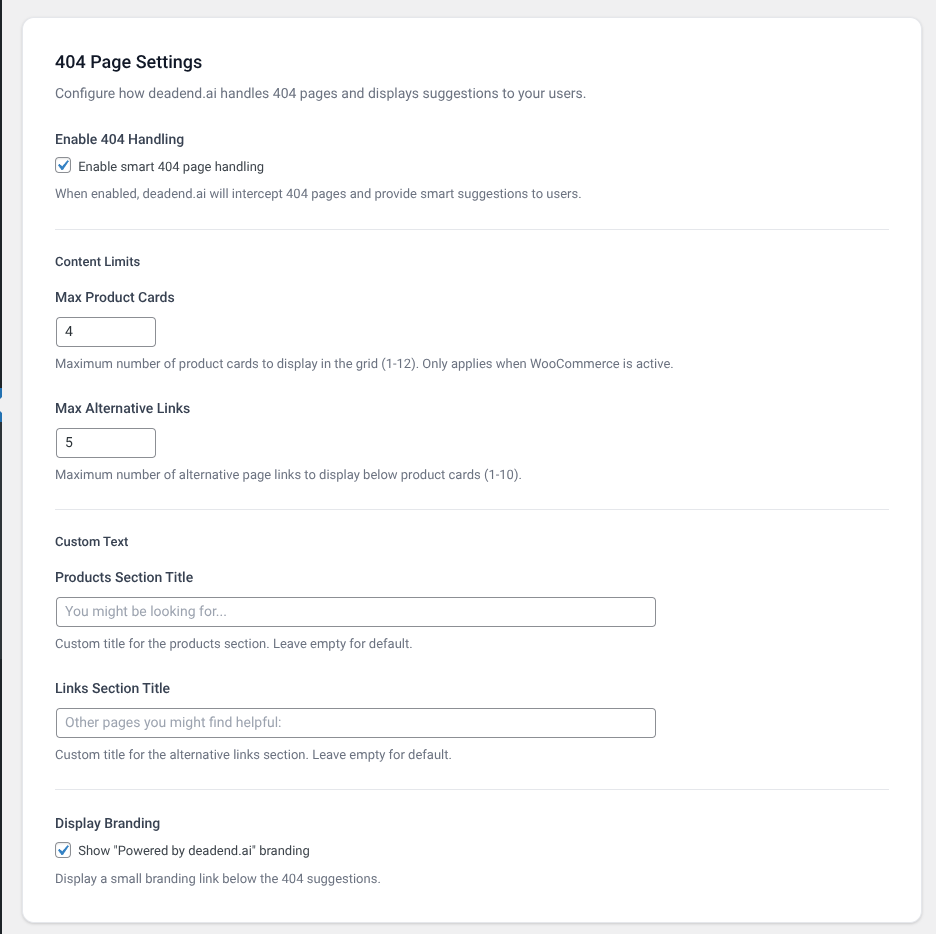Click the Max Alternative Links label
The height and width of the screenshot is (934, 936).
[122, 408]
